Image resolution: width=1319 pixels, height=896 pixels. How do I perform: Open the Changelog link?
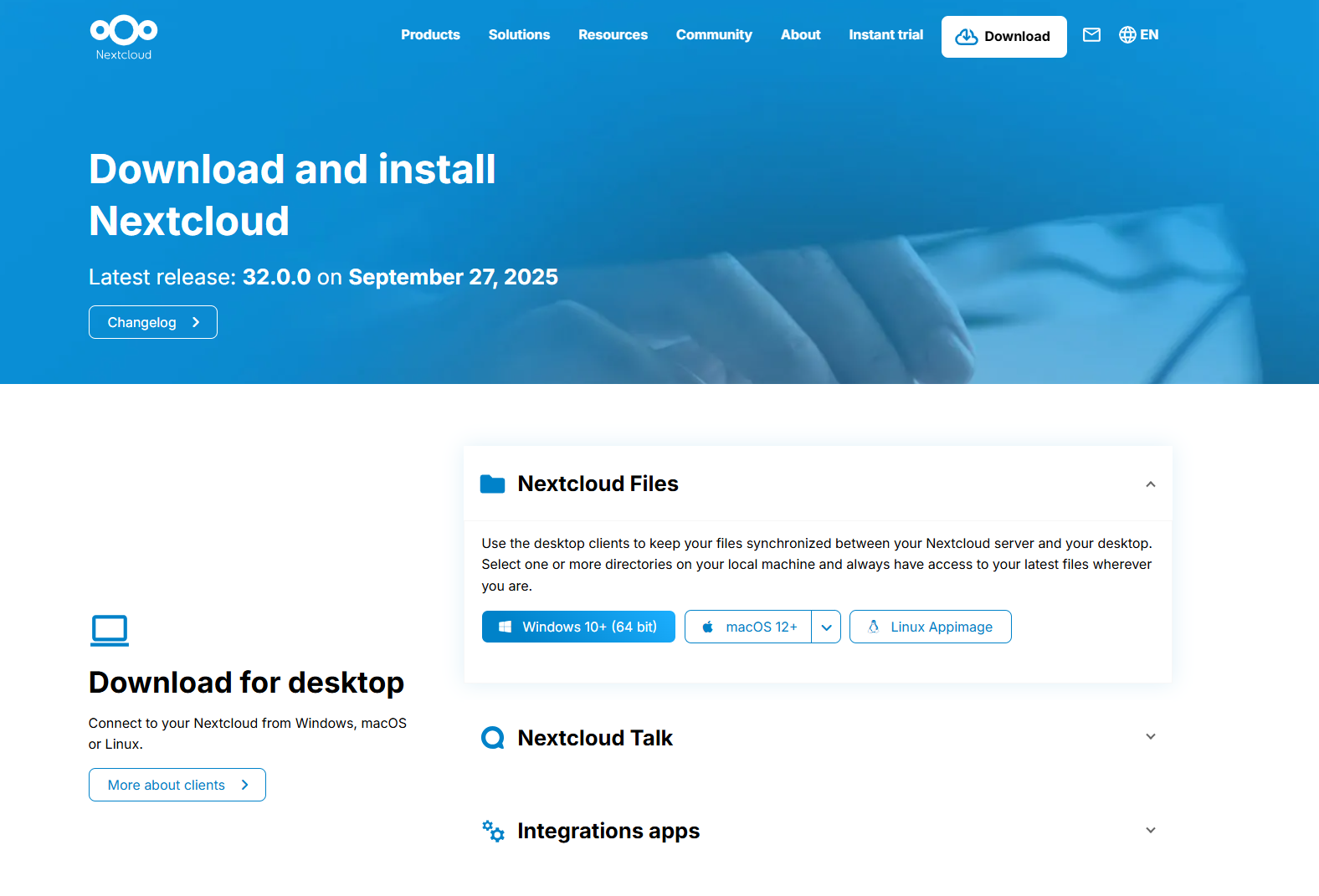153,323
